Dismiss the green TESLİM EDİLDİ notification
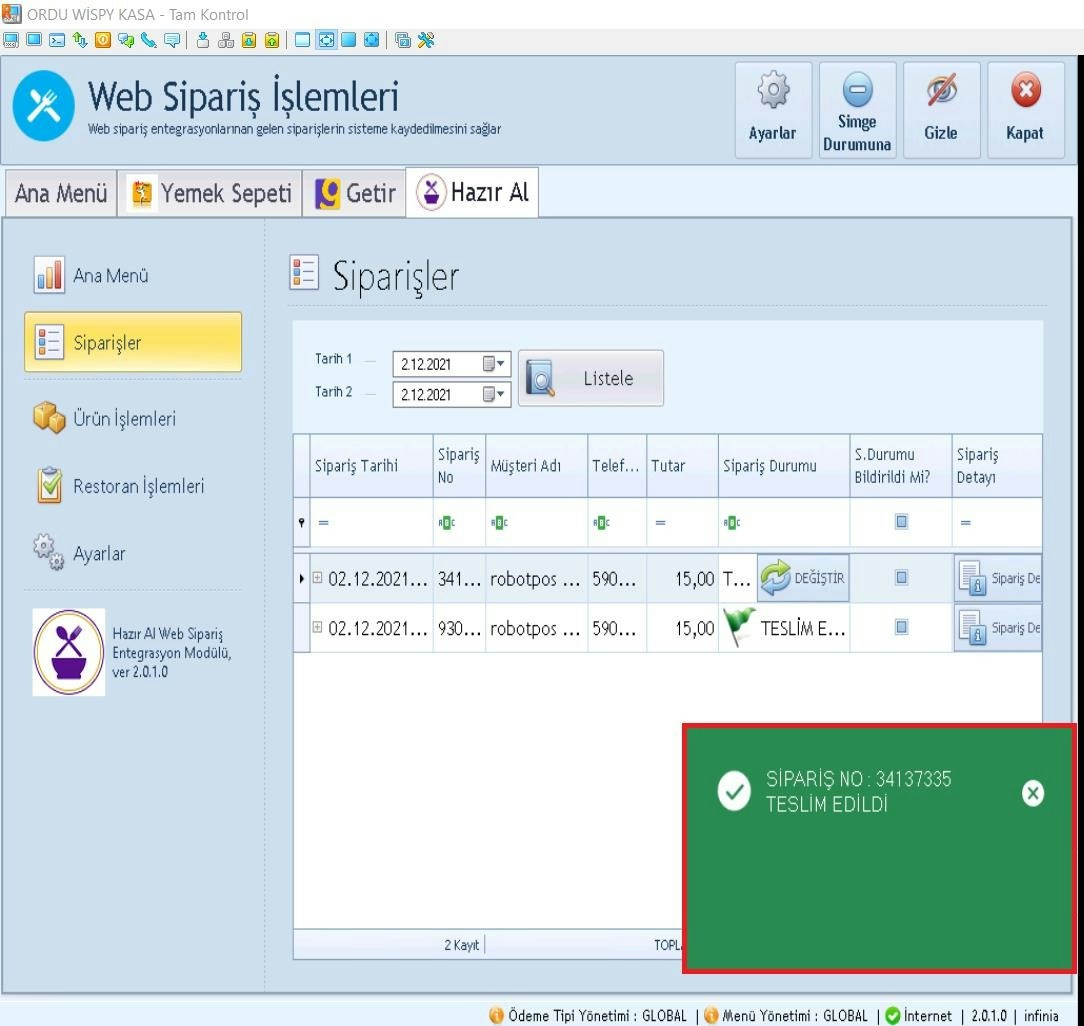The height and width of the screenshot is (1026, 1084). pyautogui.click(x=1033, y=793)
